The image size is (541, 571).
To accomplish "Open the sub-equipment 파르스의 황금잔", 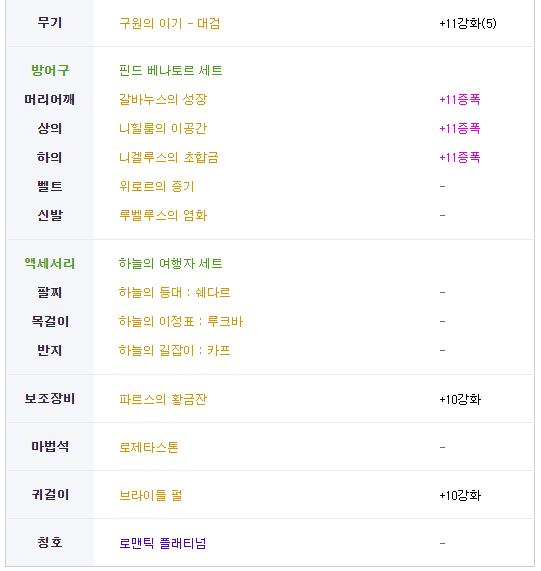I will point(163,399).
